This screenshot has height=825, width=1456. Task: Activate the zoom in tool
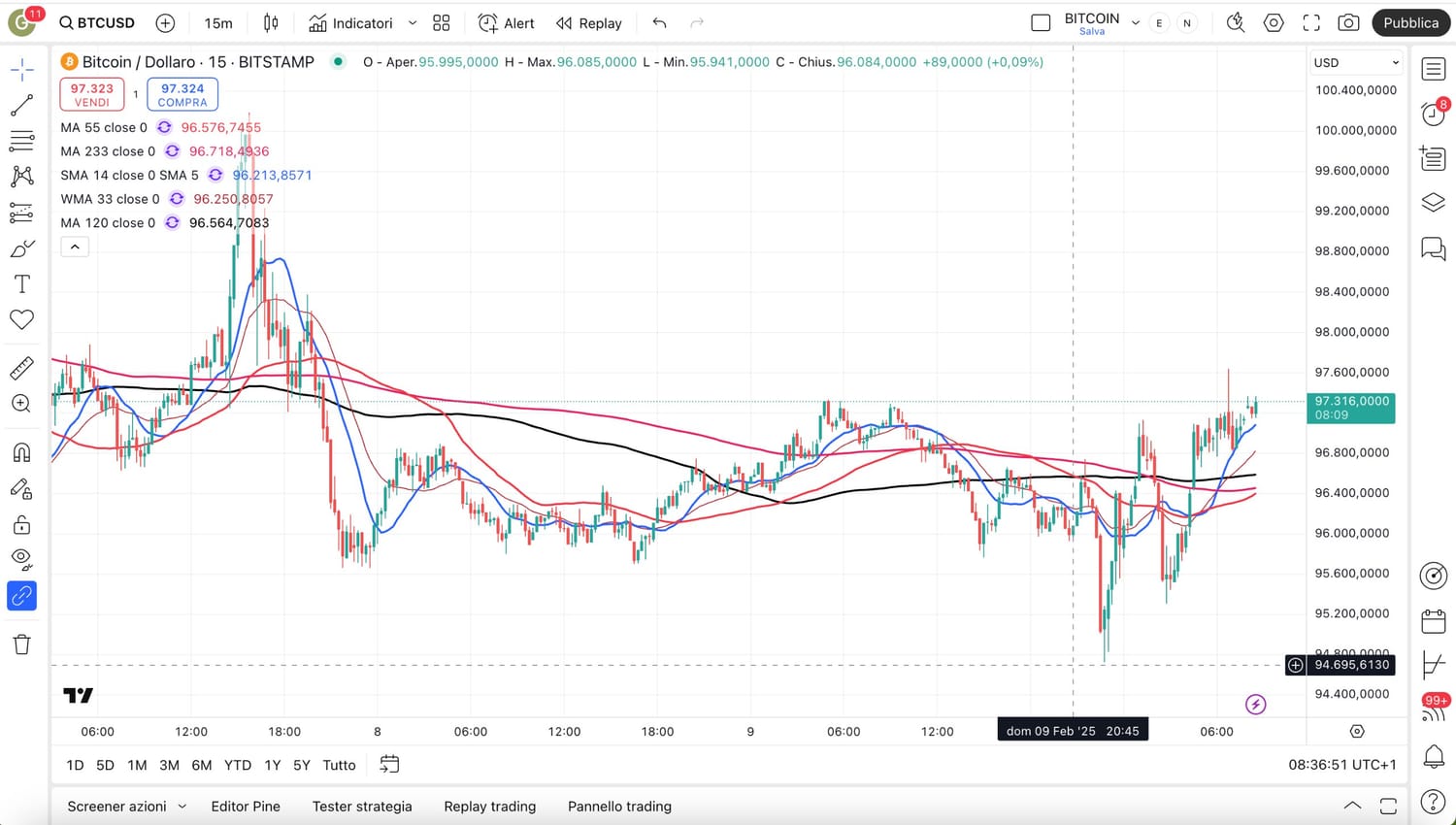(21, 404)
